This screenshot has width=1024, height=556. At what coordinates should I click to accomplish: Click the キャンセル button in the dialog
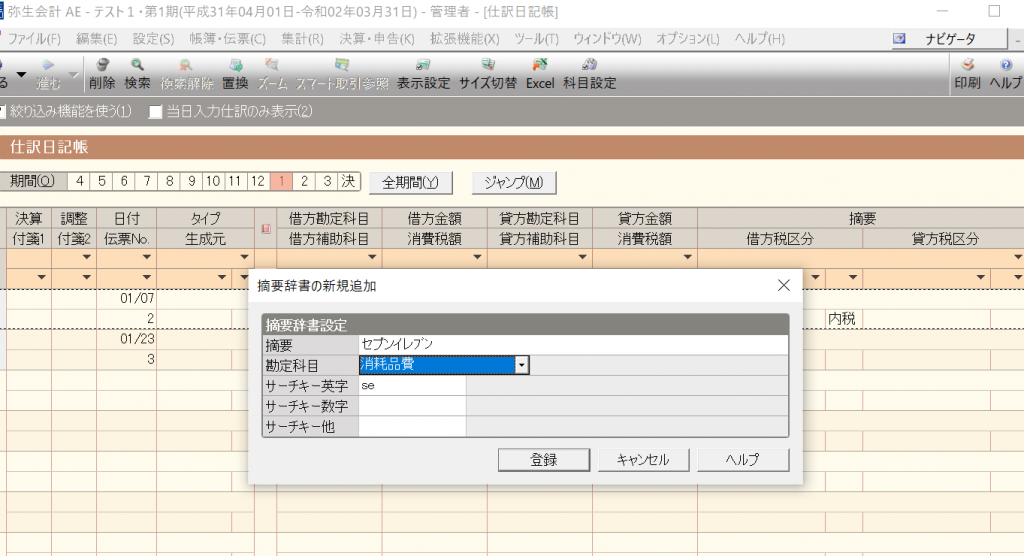tap(642, 460)
